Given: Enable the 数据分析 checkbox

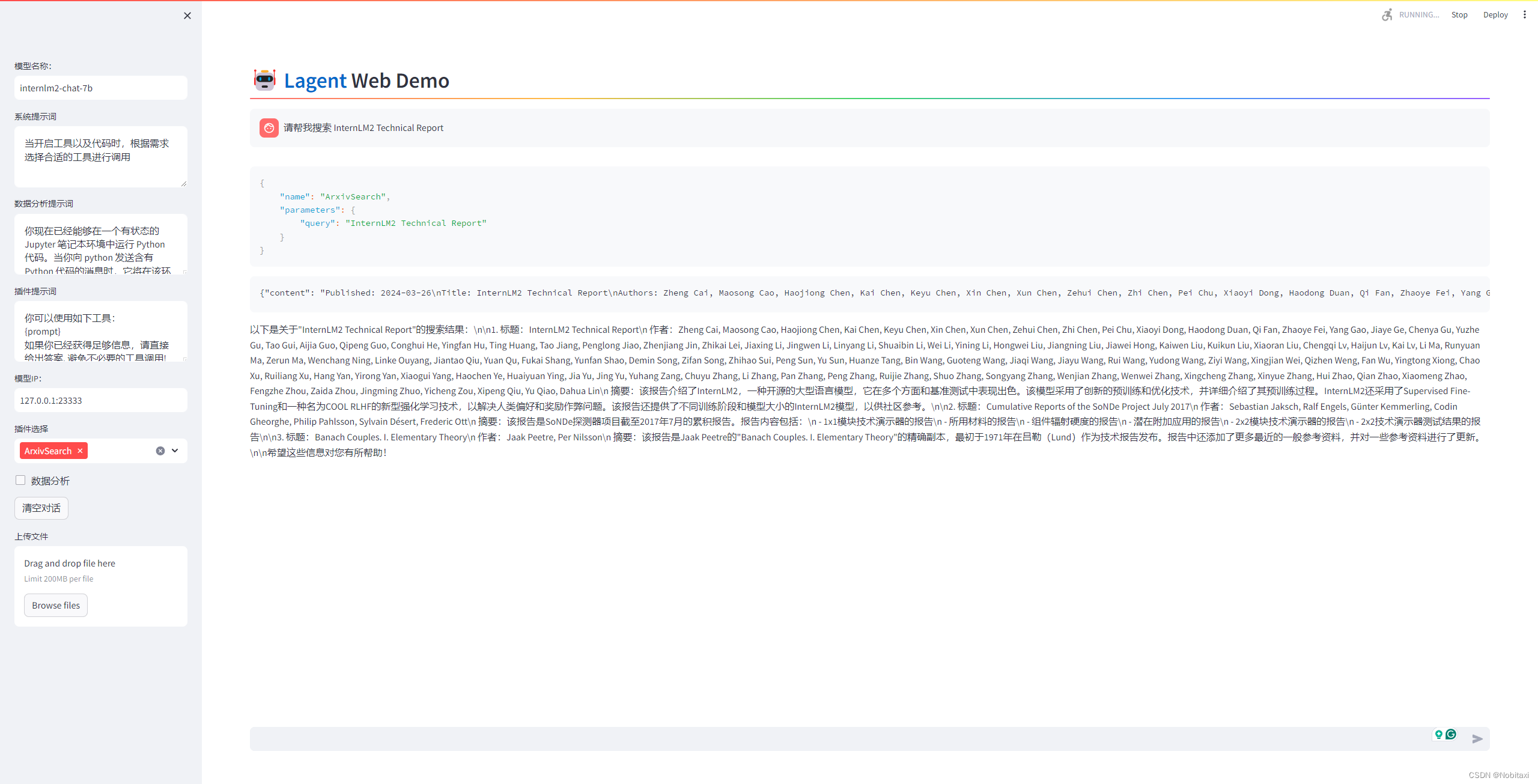Looking at the screenshot, I should [x=20, y=480].
